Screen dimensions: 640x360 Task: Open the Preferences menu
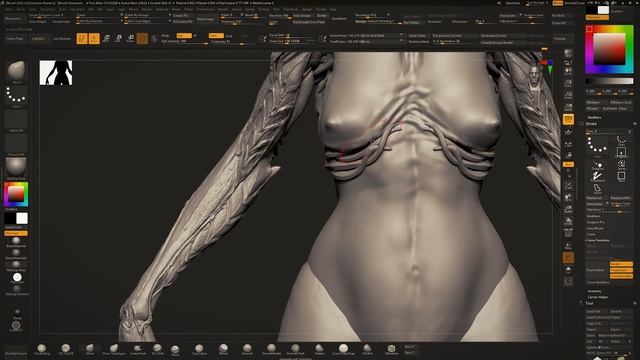205,9
